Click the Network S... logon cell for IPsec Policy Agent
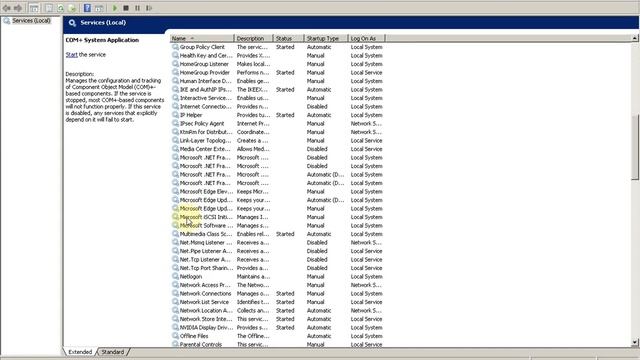This screenshot has width=640, height=360. 366,123
